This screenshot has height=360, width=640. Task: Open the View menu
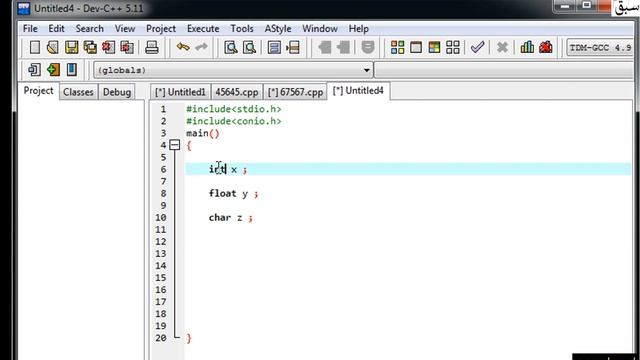tap(125, 29)
